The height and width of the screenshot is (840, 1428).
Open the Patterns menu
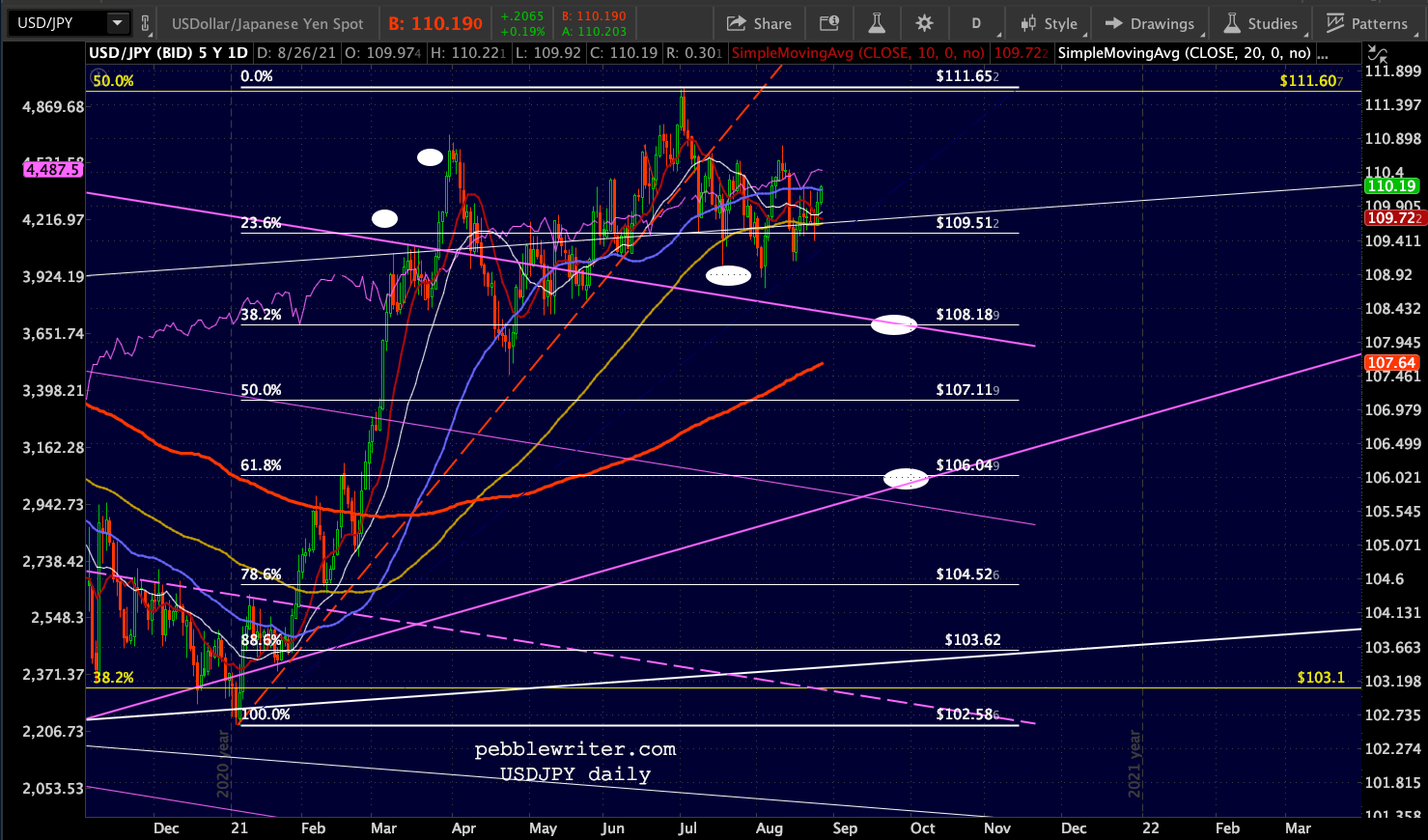[1366, 23]
